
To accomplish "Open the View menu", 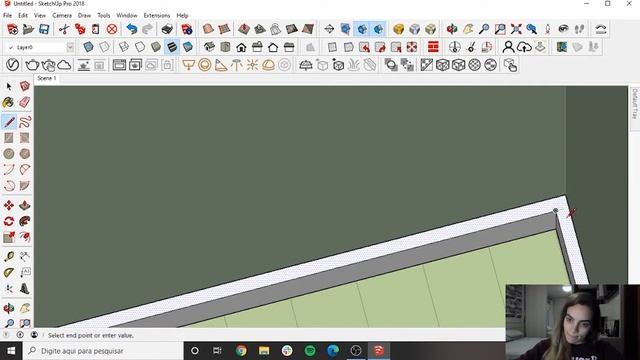I will (40, 16).
